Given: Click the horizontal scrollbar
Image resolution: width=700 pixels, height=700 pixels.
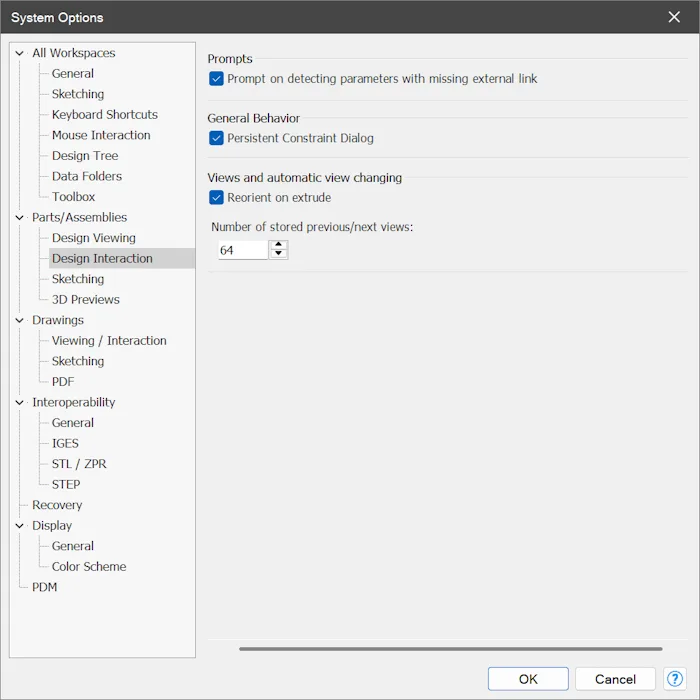Looking at the screenshot, I should (x=450, y=649).
